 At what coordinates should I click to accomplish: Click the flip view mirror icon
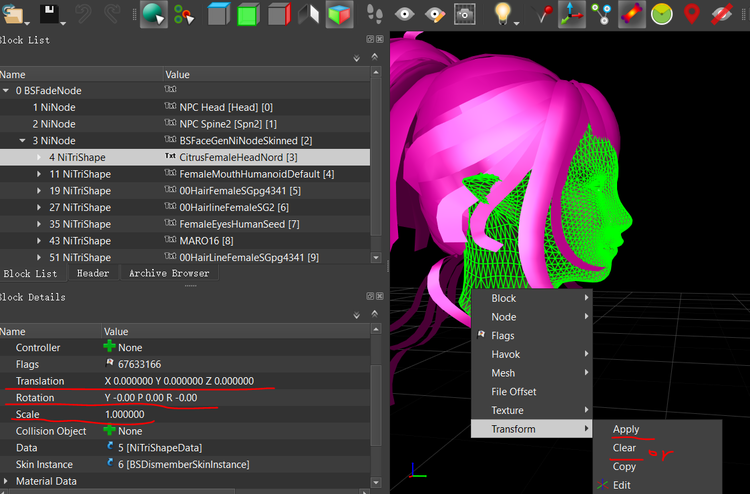tap(309, 14)
